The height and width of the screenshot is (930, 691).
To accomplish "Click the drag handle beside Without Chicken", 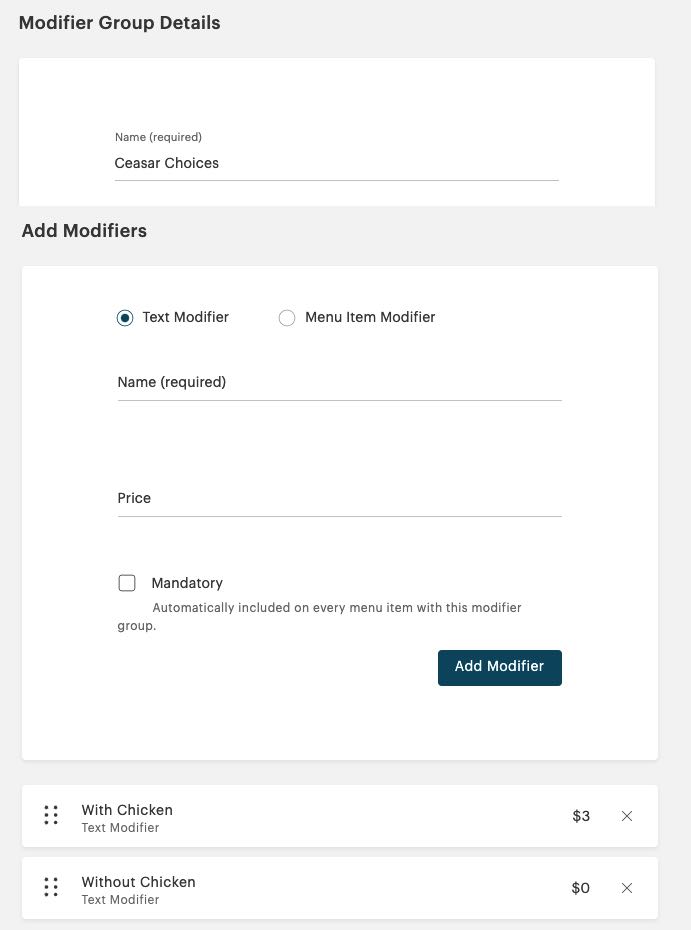I will pyautogui.click(x=51, y=887).
